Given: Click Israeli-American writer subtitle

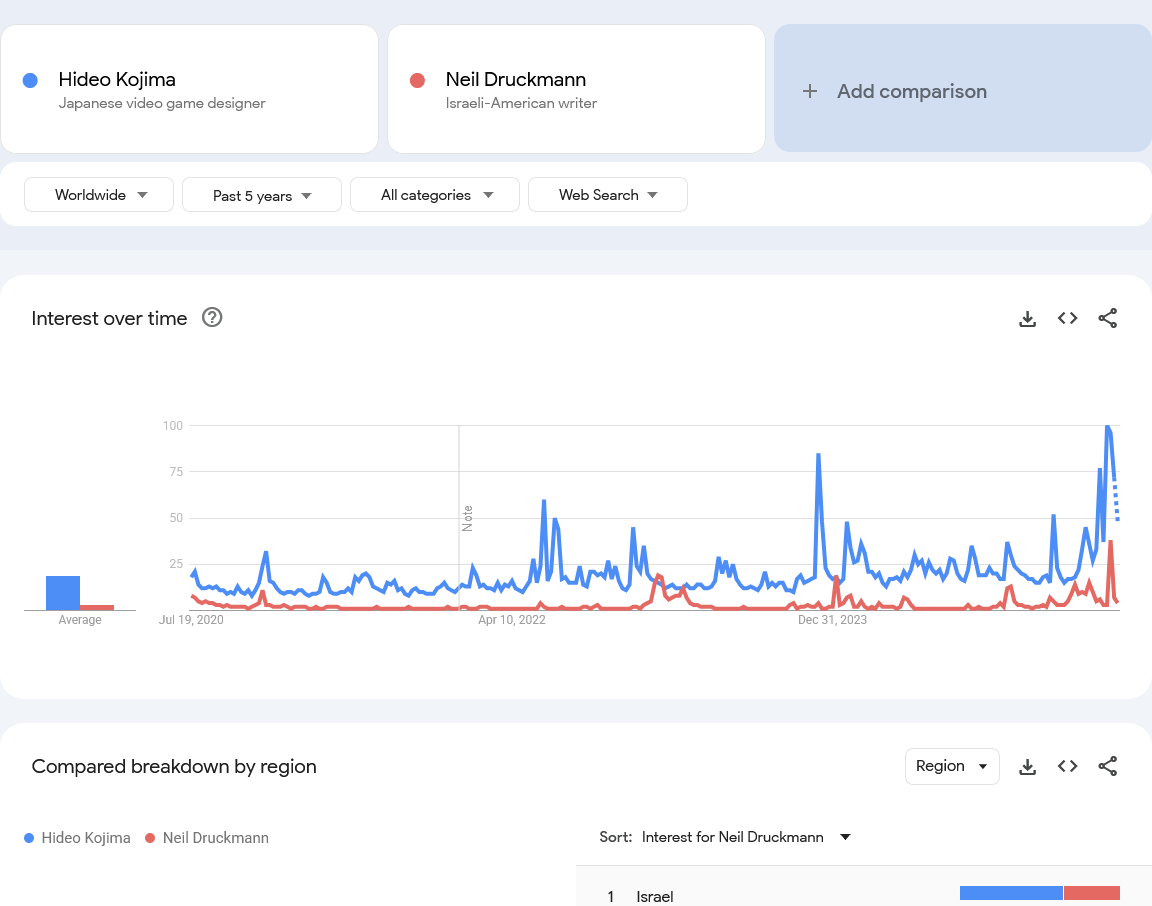Looking at the screenshot, I should point(521,103).
